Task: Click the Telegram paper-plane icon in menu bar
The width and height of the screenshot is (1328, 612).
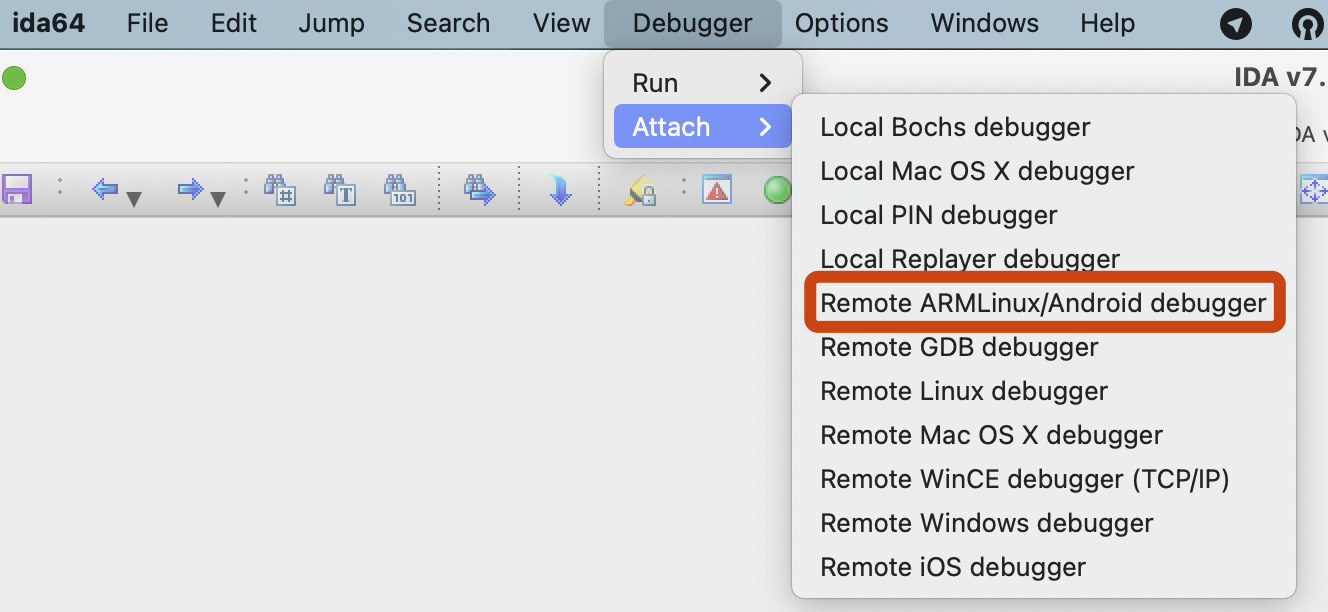Action: [x=1235, y=22]
